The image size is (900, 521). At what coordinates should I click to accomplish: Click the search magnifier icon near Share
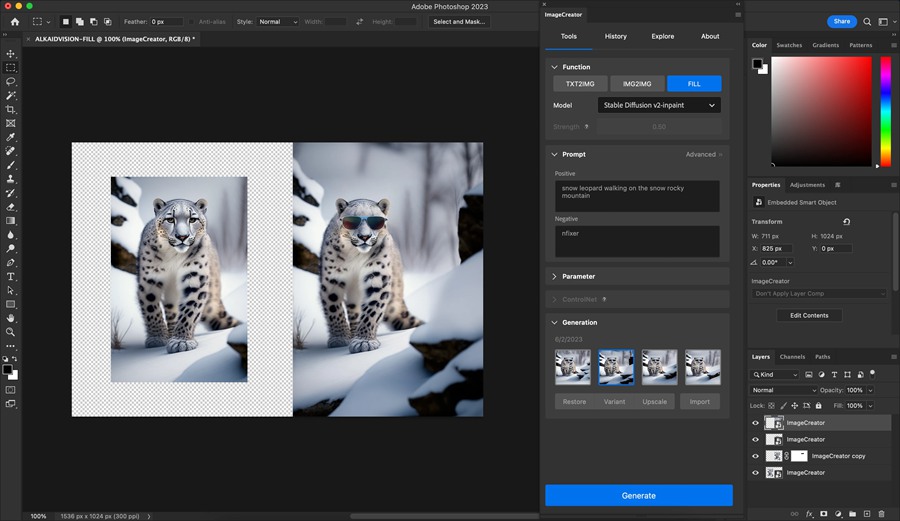click(x=867, y=22)
